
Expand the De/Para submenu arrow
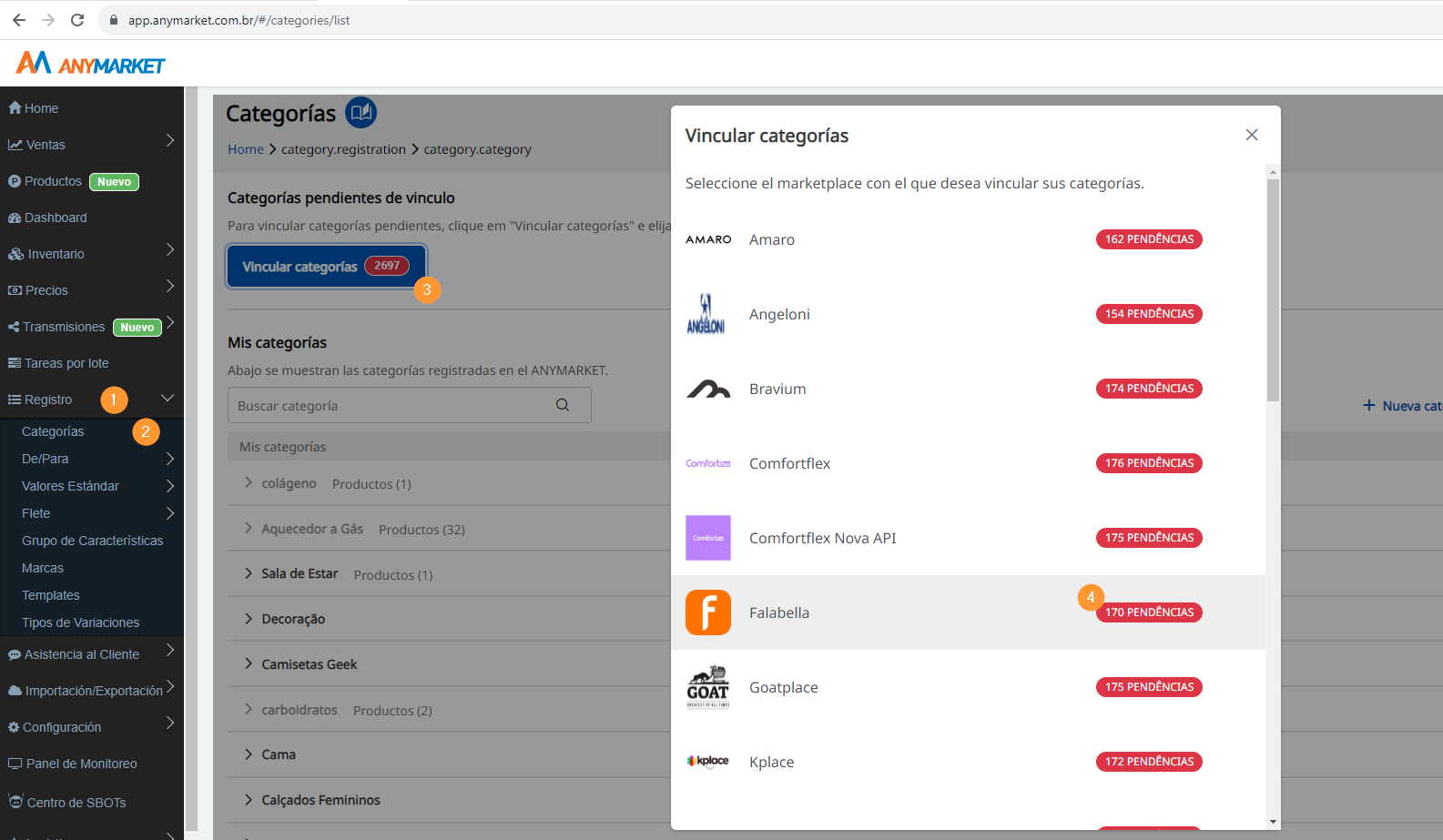coord(170,459)
